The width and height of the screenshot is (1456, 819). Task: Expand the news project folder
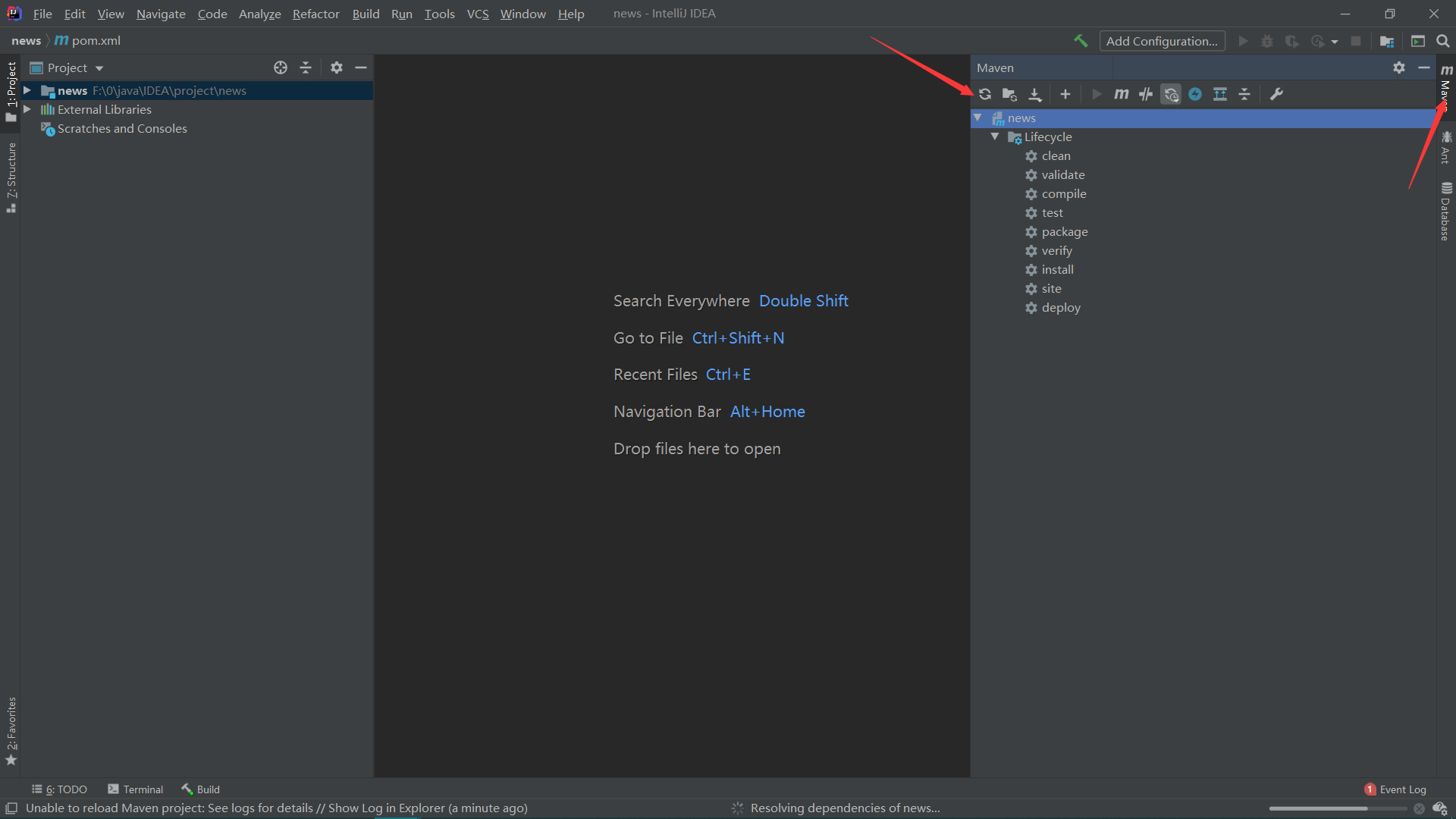27,90
